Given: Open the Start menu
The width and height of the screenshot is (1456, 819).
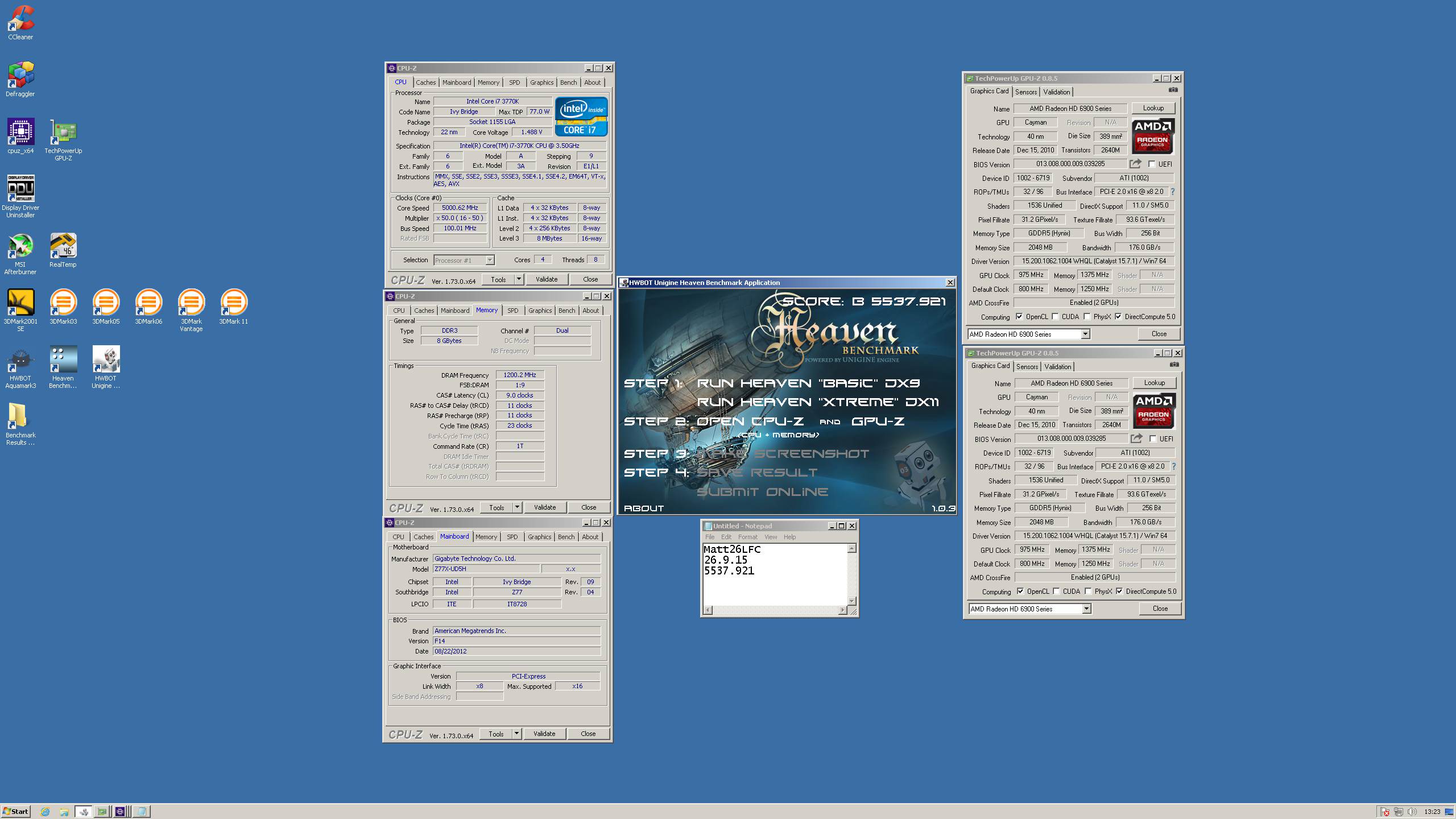Looking at the screenshot, I should point(16,812).
